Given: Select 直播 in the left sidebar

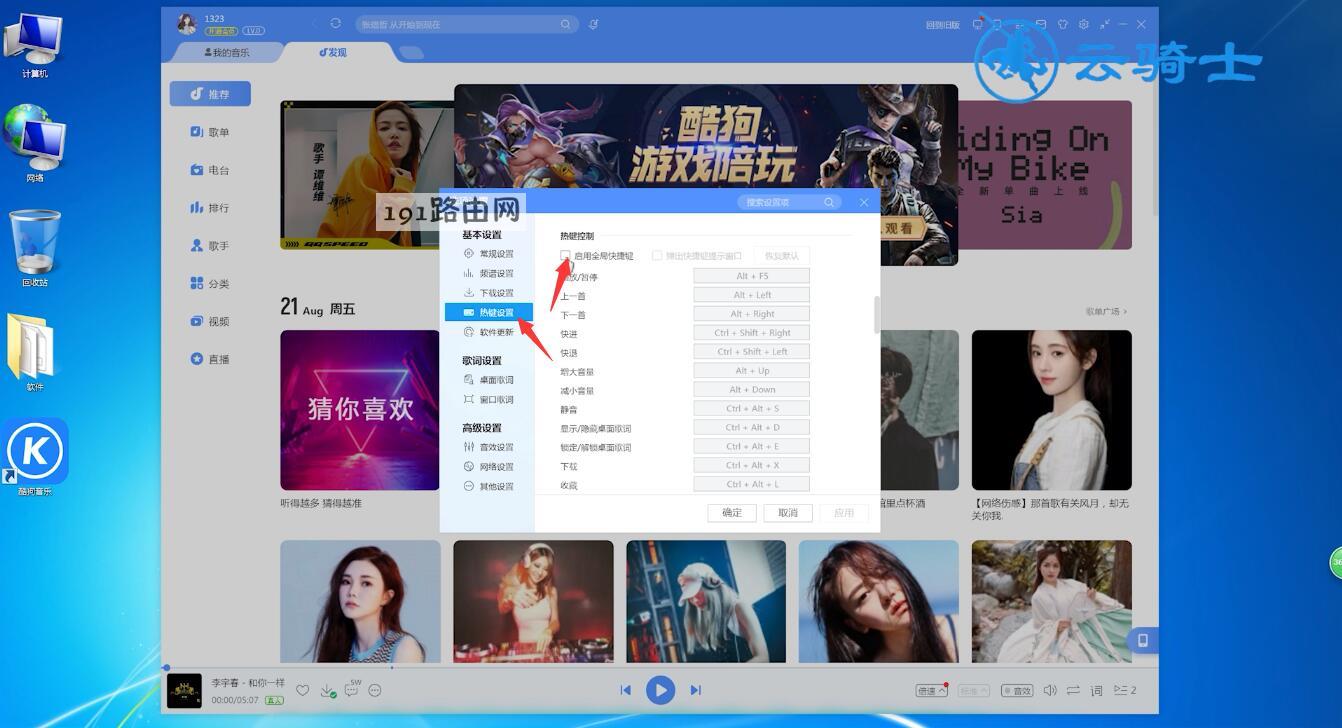Looking at the screenshot, I should coord(210,359).
